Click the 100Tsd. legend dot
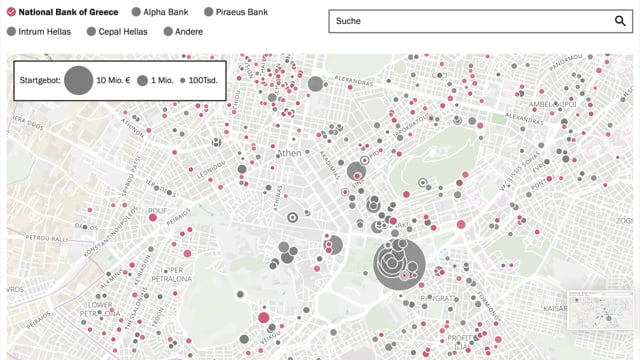This screenshot has width=640, height=360. (x=182, y=80)
